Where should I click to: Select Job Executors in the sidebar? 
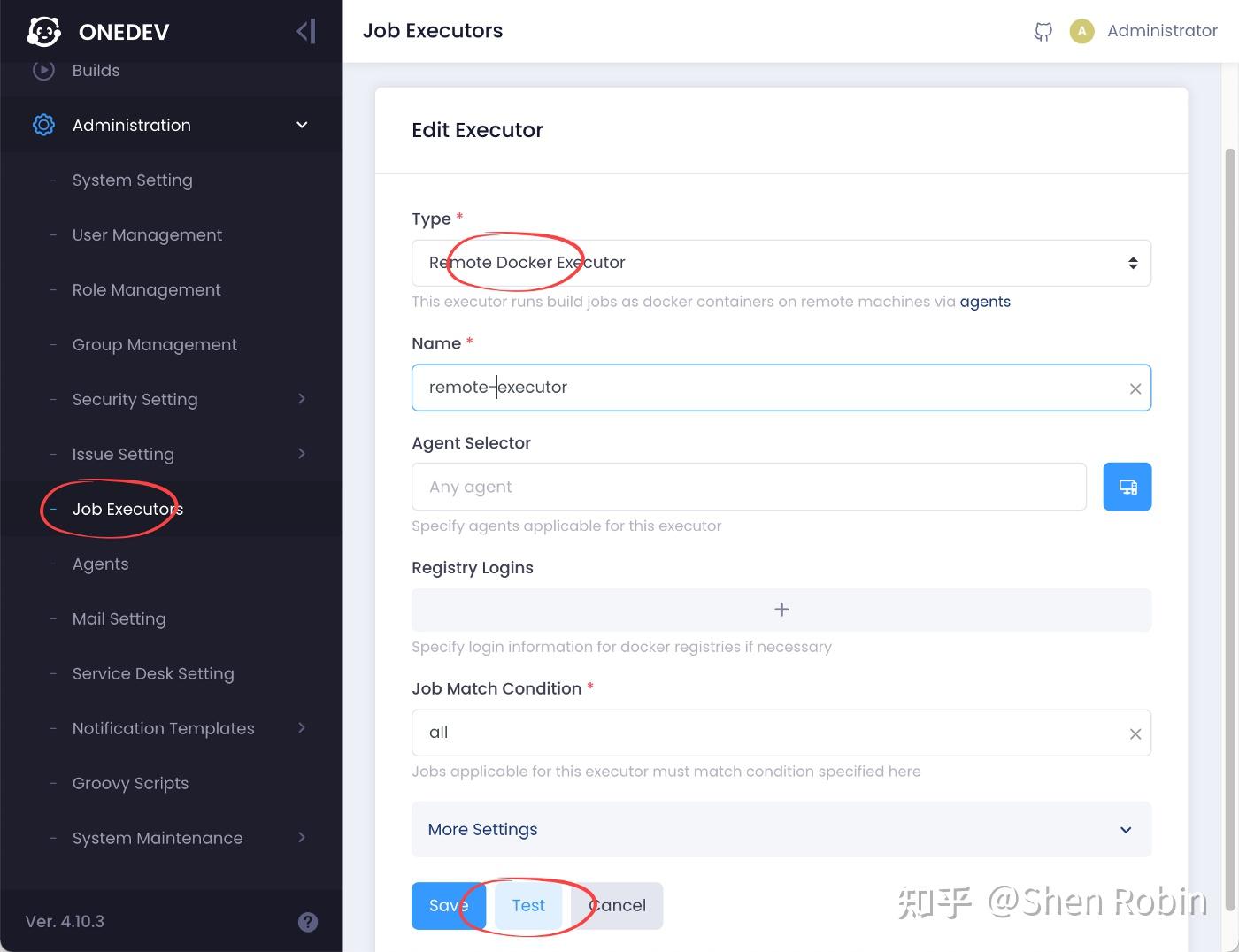coord(127,509)
